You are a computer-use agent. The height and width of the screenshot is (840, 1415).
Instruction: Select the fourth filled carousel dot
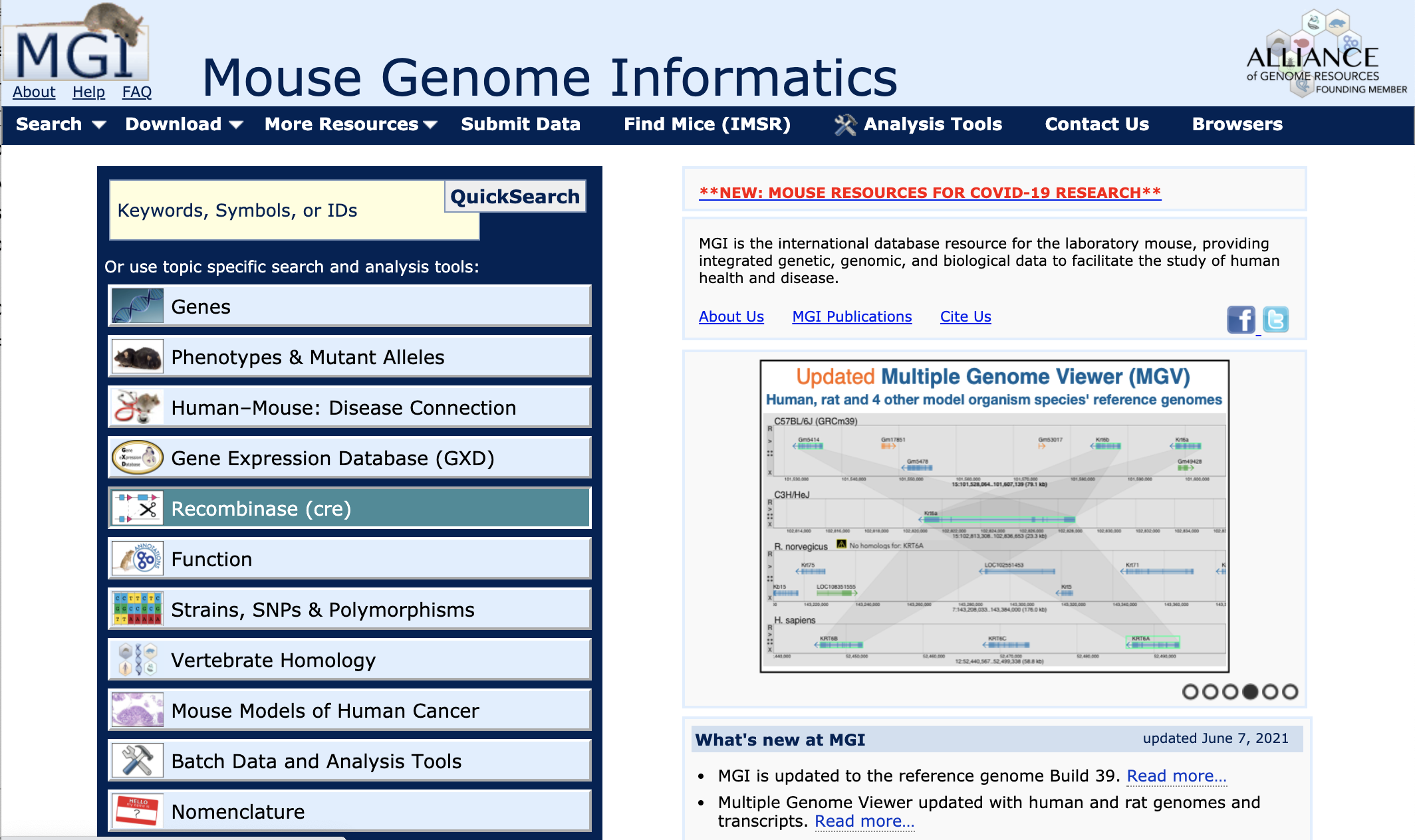1250,692
